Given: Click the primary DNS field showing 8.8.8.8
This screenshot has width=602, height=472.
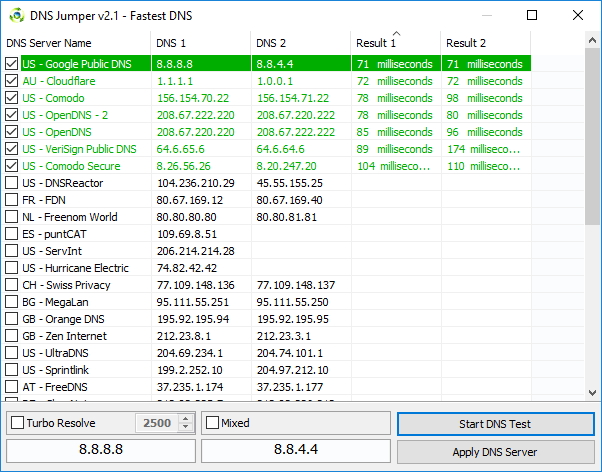Looking at the screenshot, I should pyautogui.click(x=101, y=449).
